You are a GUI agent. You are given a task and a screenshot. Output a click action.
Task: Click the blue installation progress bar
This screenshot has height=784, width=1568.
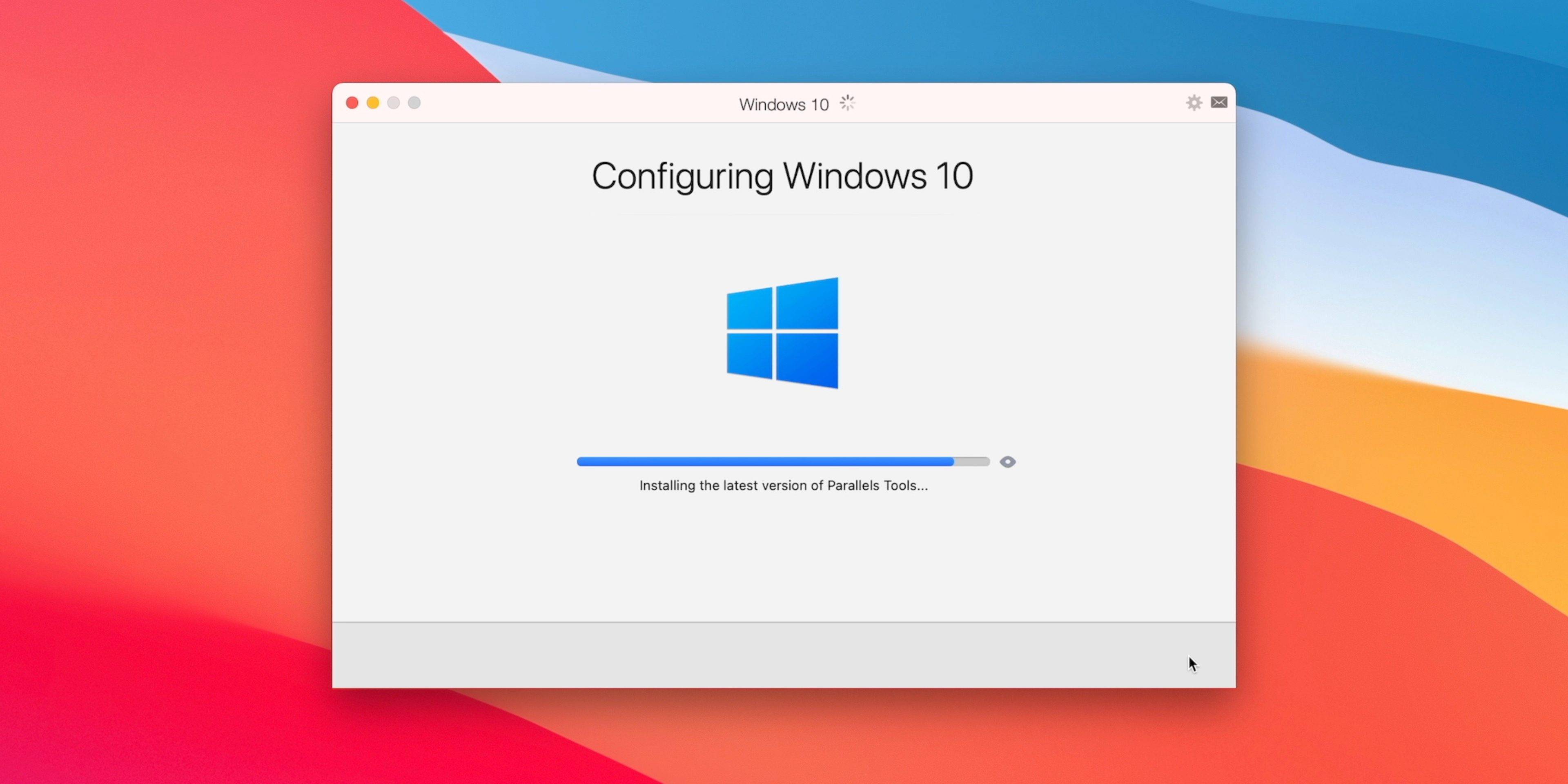click(784, 462)
